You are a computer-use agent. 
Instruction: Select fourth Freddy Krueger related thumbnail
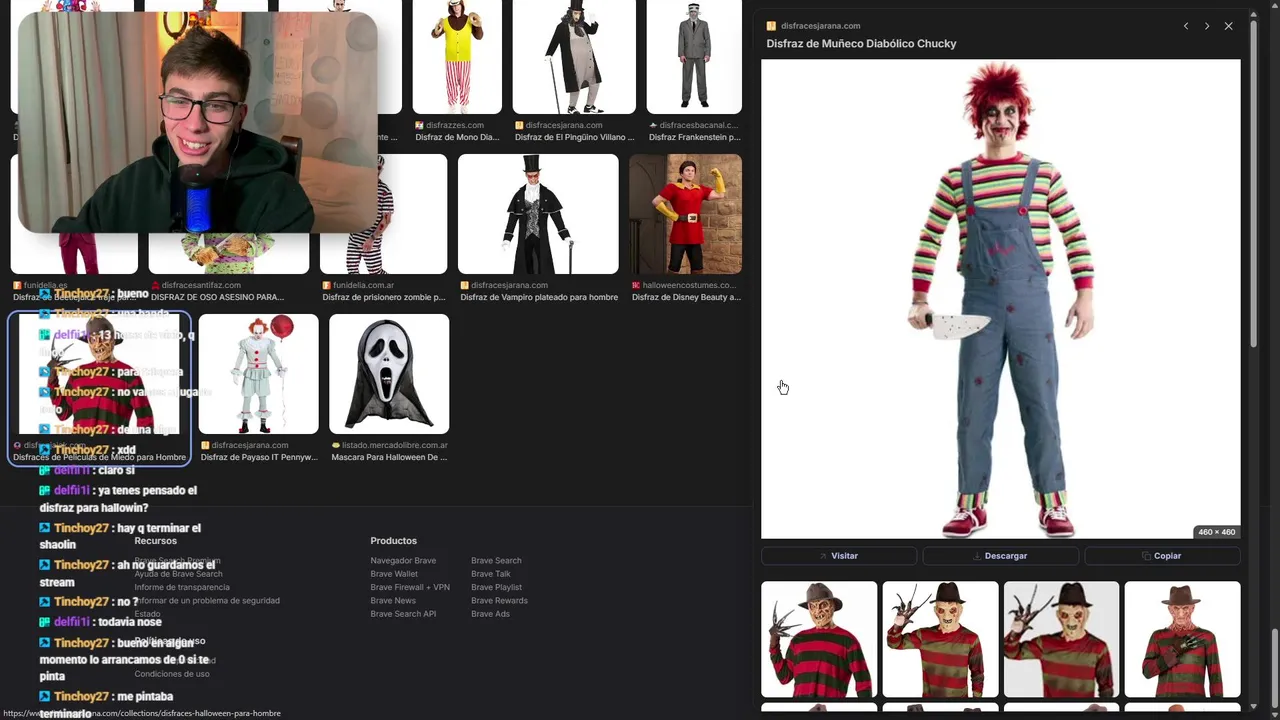pyautogui.click(x=1182, y=639)
